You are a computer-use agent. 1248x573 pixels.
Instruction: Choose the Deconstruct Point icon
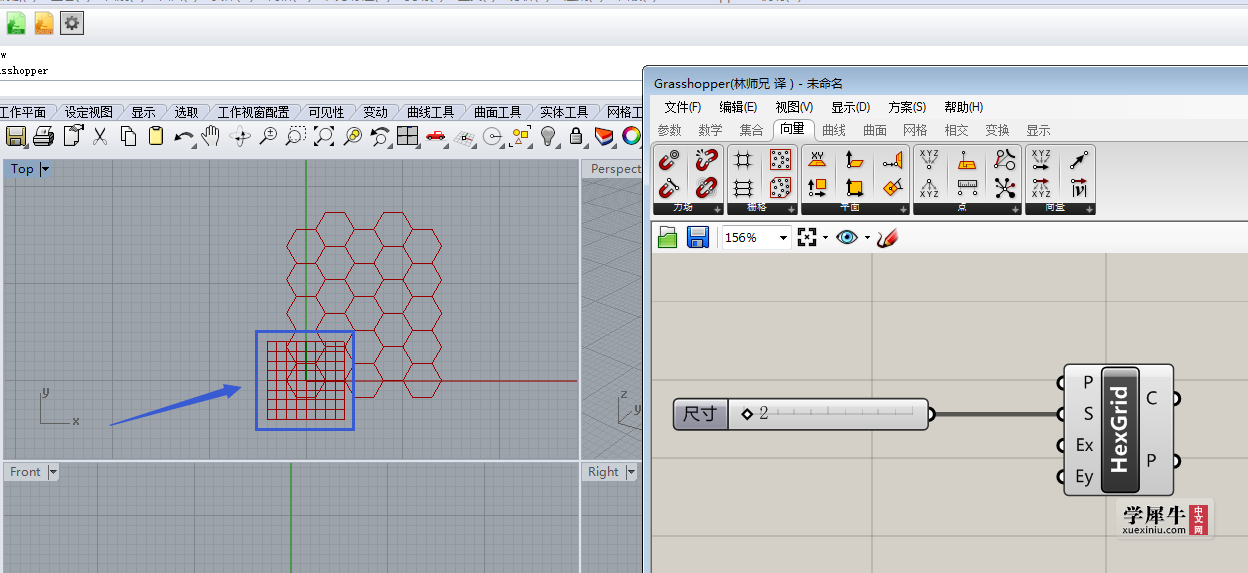coord(929,187)
